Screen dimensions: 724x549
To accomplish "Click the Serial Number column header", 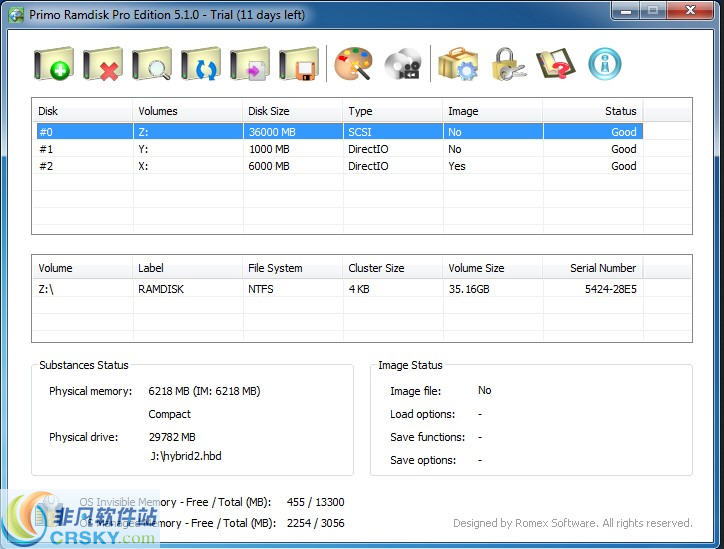I will pos(593,268).
